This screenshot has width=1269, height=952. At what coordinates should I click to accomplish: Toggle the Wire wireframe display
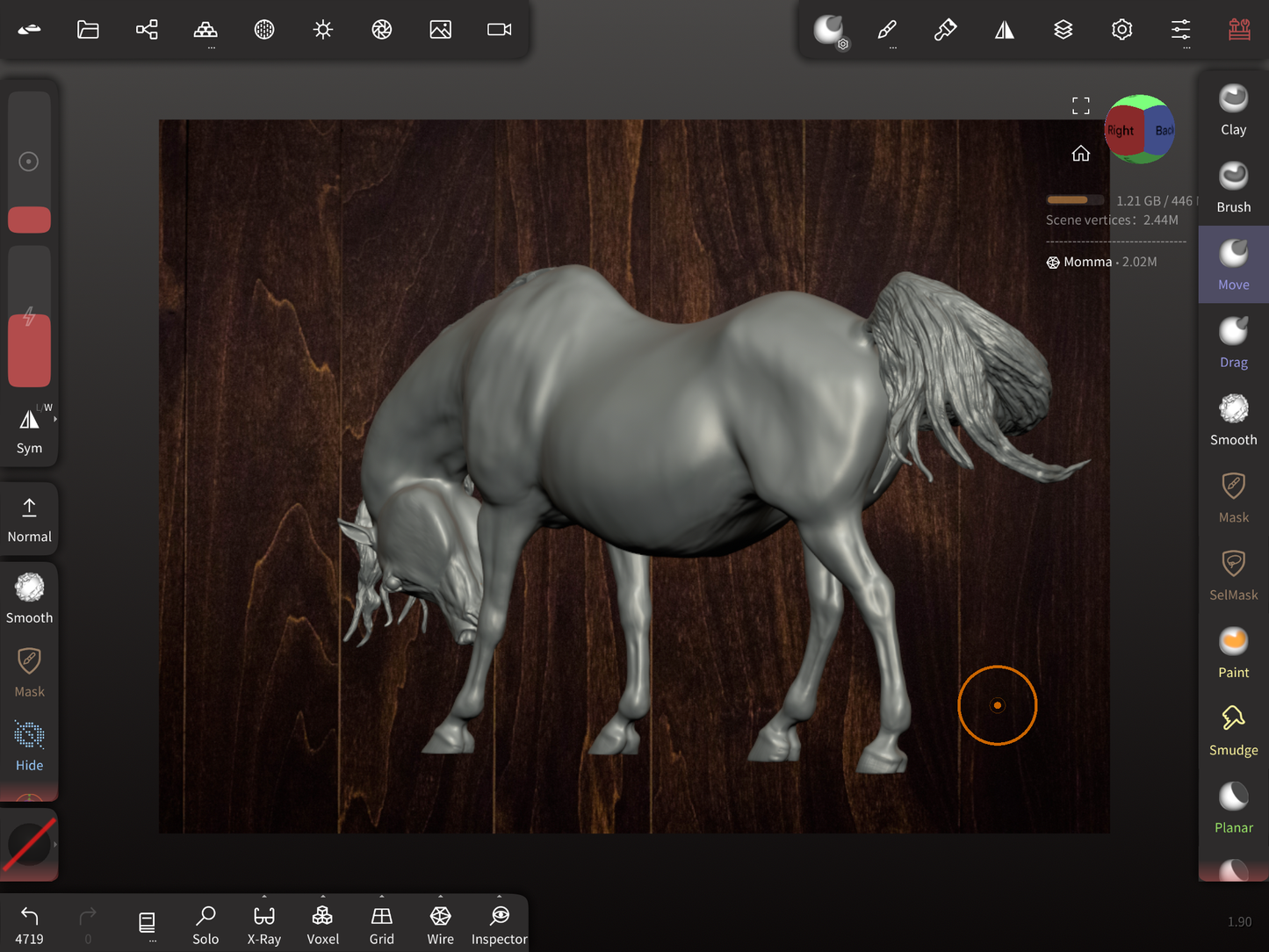tap(440, 925)
